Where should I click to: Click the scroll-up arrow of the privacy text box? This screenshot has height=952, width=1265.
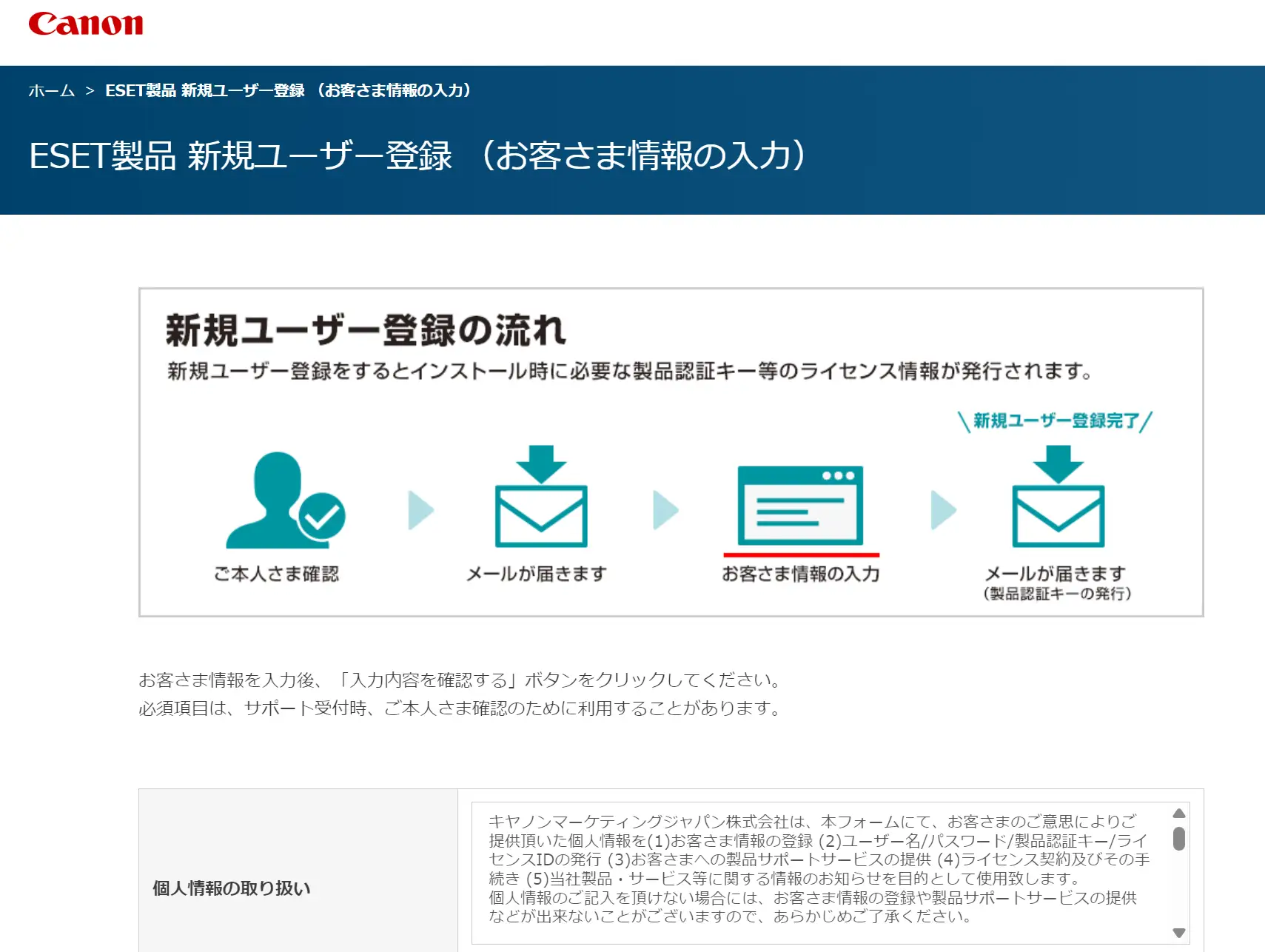(1179, 814)
